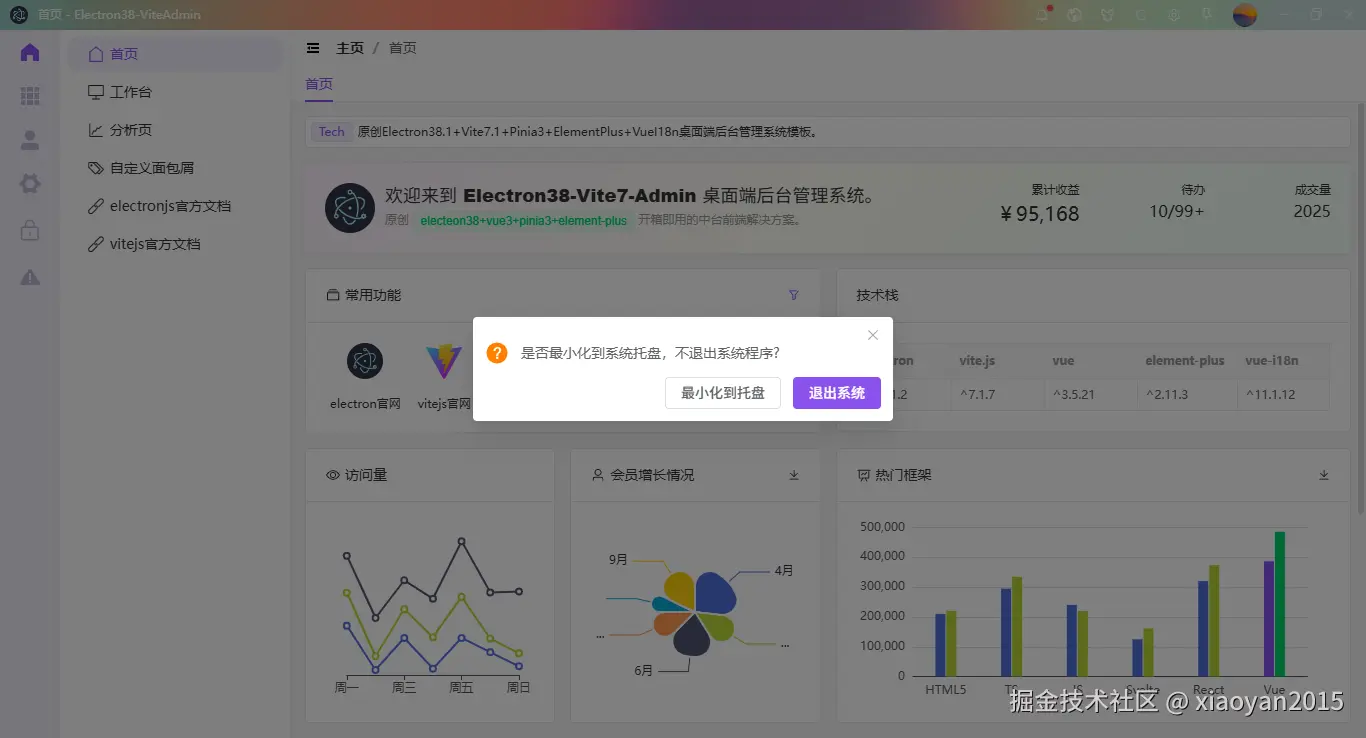Open the filter icon in 常用功能 card

click(x=794, y=295)
